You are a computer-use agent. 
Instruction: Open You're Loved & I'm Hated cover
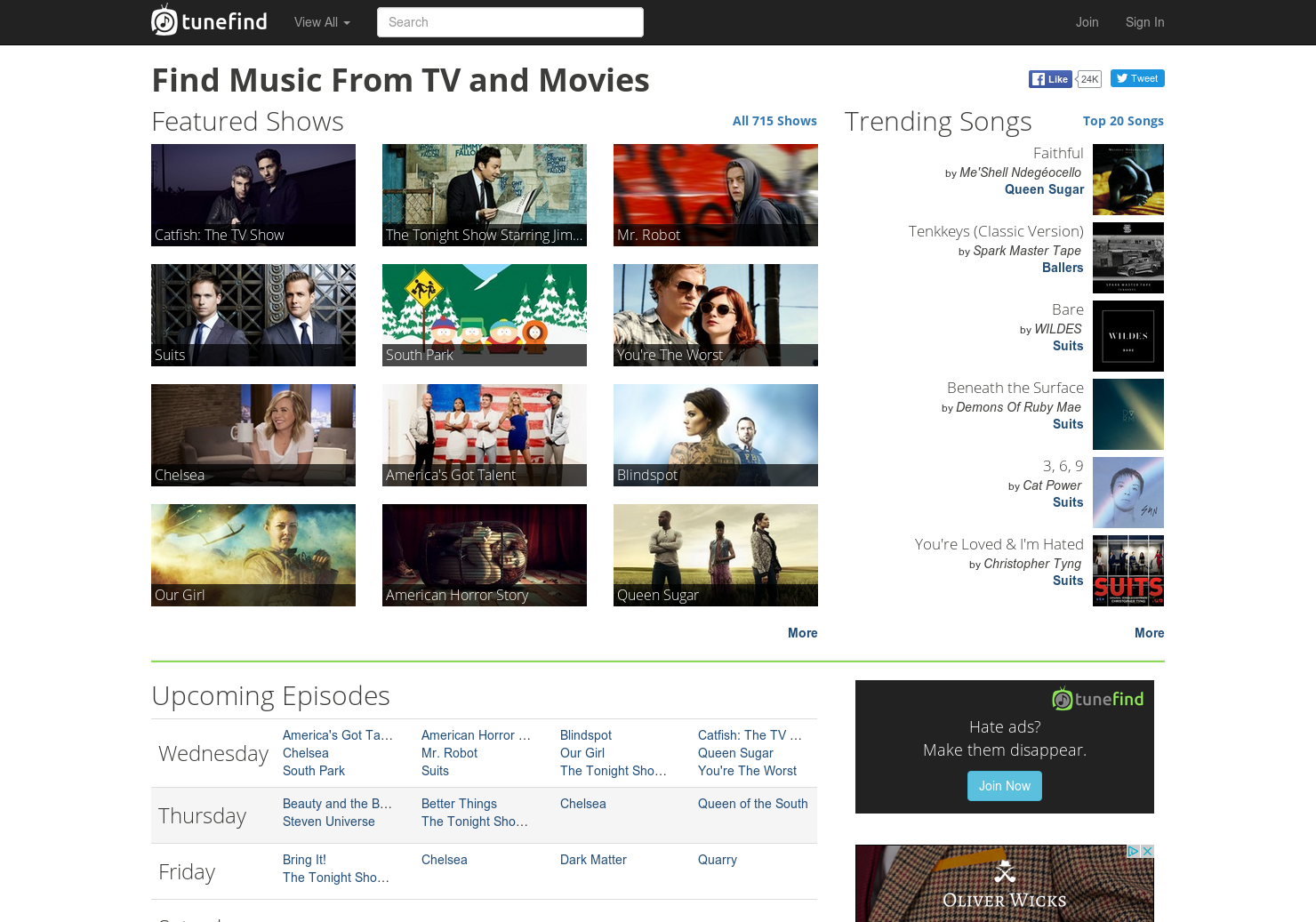coord(1128,571)
